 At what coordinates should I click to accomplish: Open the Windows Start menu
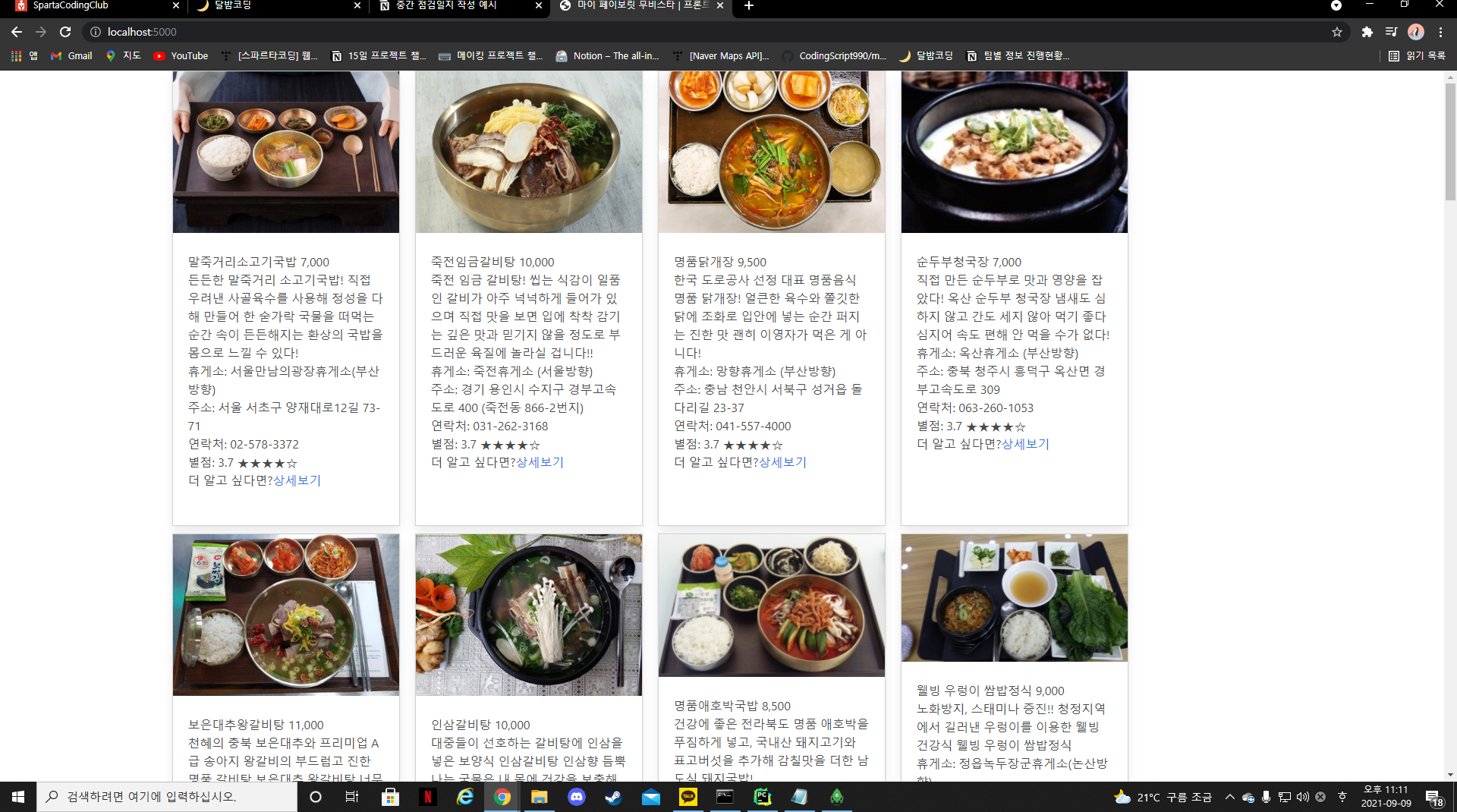18,797
